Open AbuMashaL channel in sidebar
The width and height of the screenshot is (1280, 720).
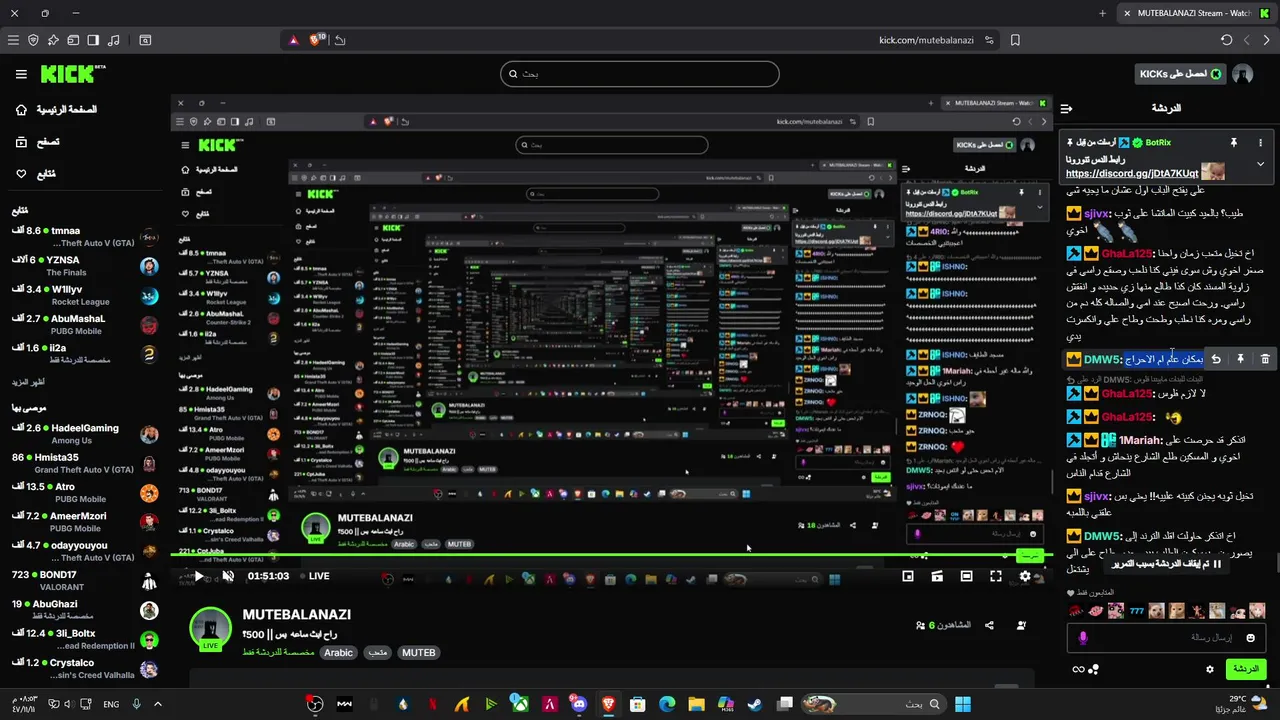point(85,324)
